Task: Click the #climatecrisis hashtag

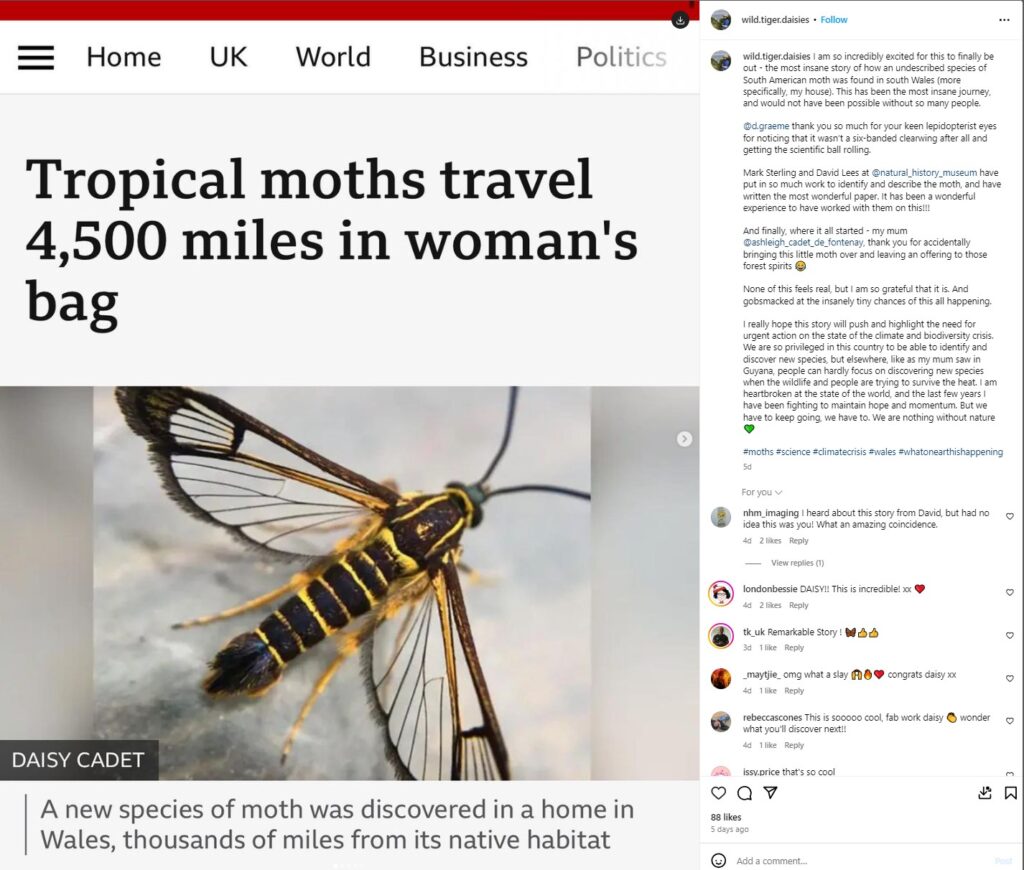Action: (838, 452)
